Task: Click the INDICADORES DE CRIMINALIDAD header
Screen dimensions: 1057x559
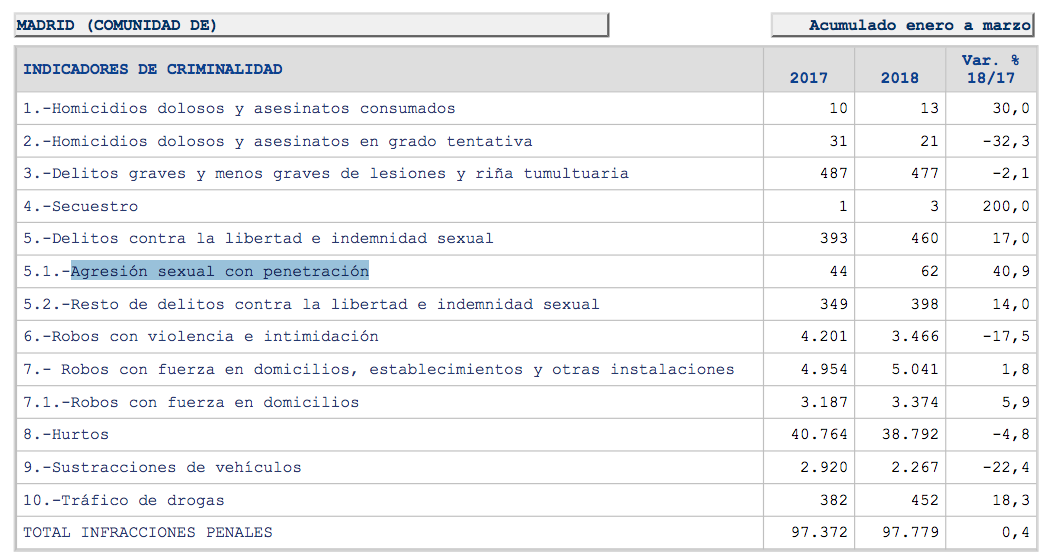Action: click(x=153, y=70)
